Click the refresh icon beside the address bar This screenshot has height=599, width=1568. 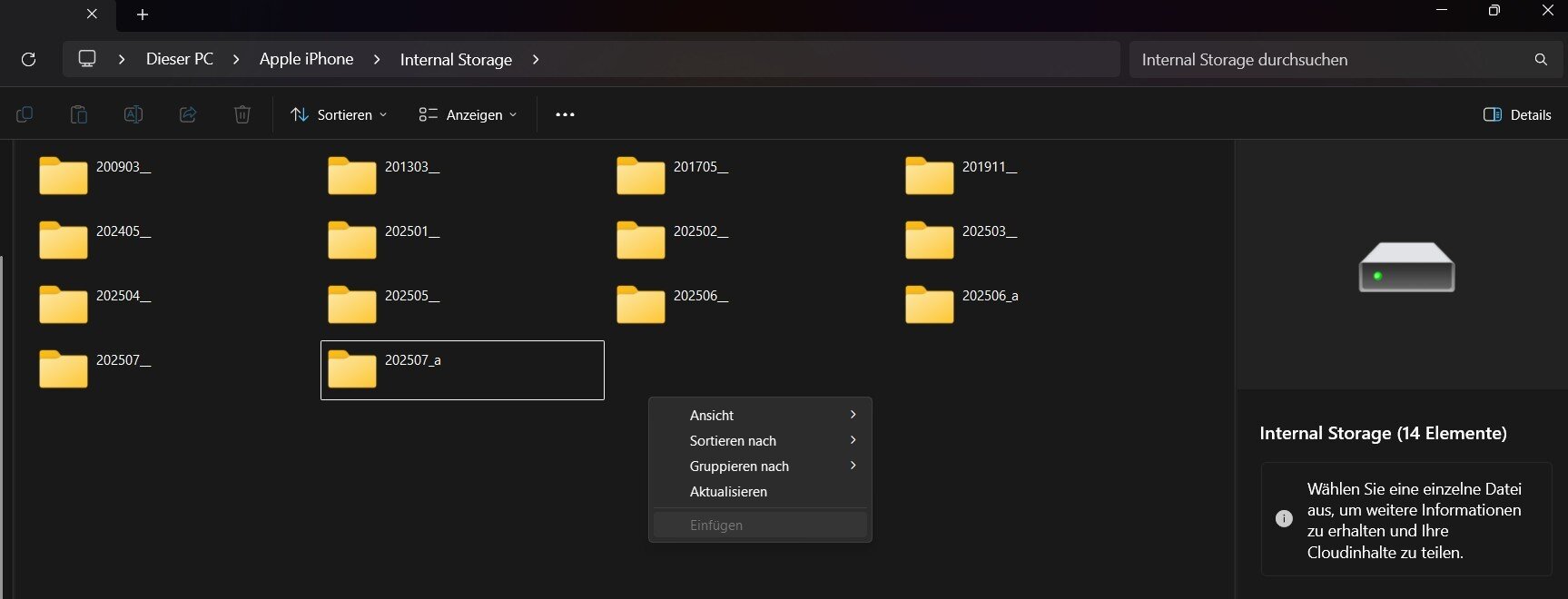pos(28,59)
